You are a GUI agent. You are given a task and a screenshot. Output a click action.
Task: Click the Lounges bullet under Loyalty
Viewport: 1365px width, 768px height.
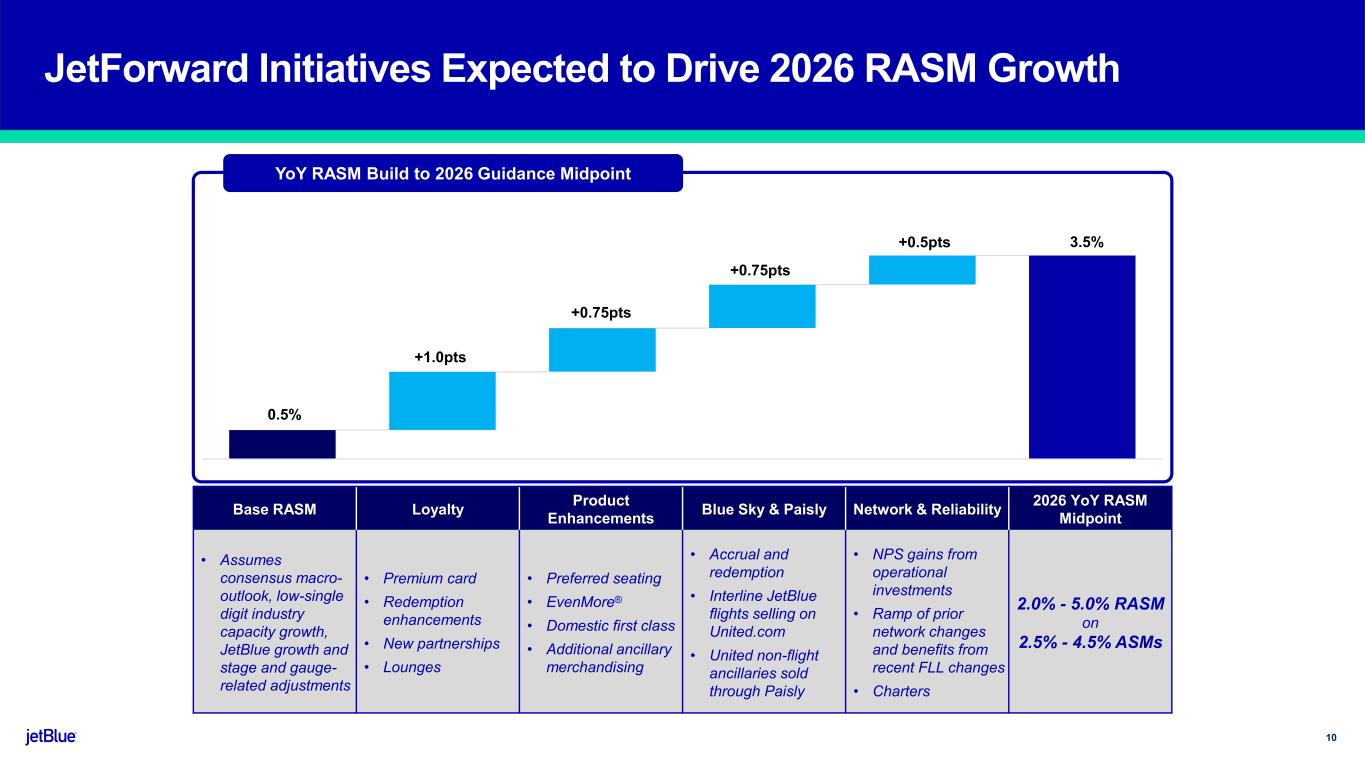point(412,666)
